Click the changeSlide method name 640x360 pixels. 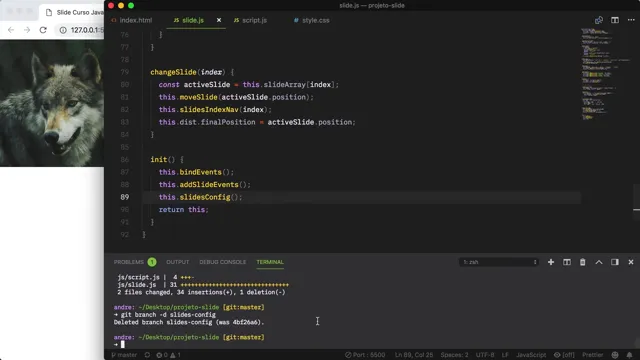pos(173,72)
